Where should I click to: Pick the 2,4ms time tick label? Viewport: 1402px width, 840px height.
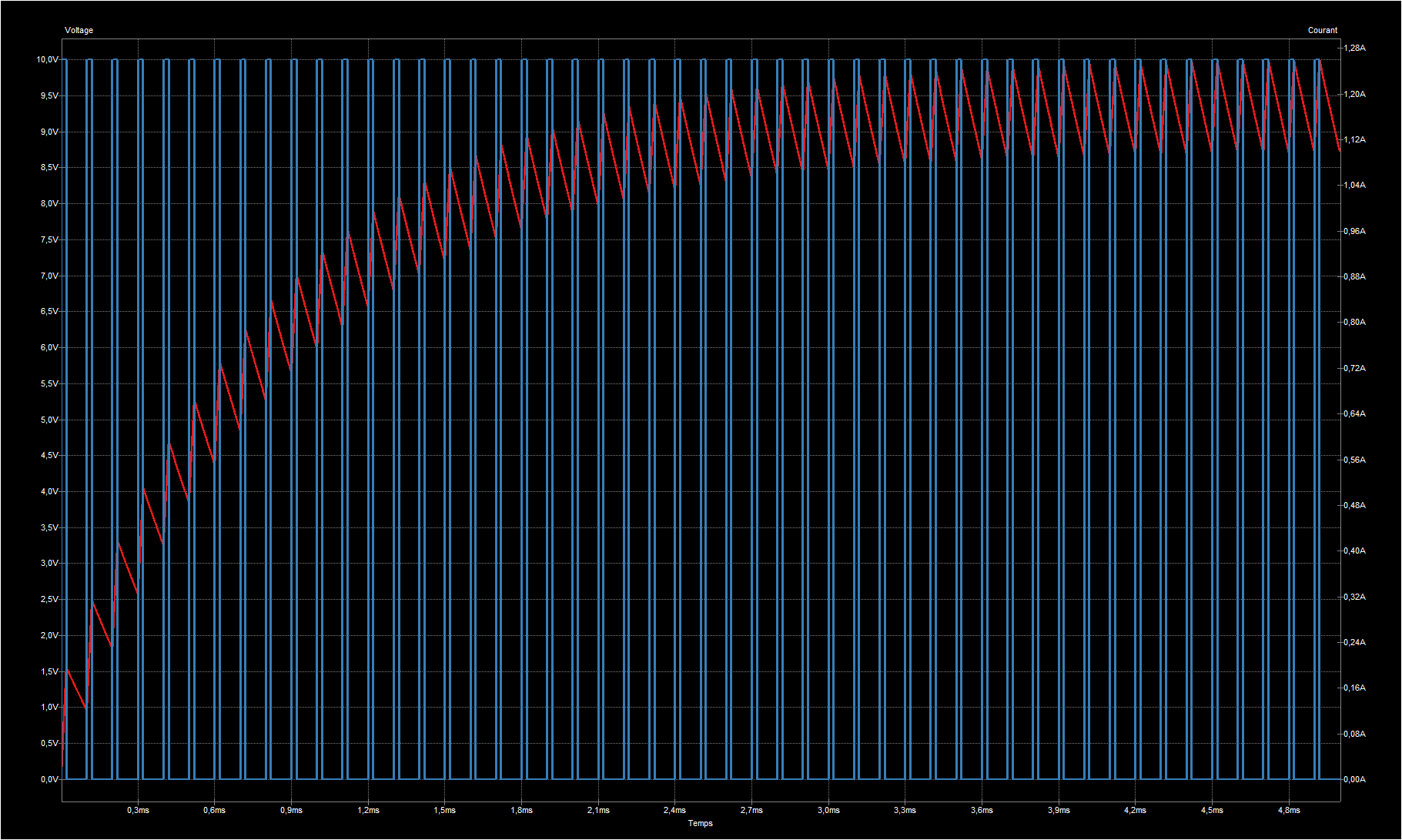pyautogui.click(x=675, y=810)
